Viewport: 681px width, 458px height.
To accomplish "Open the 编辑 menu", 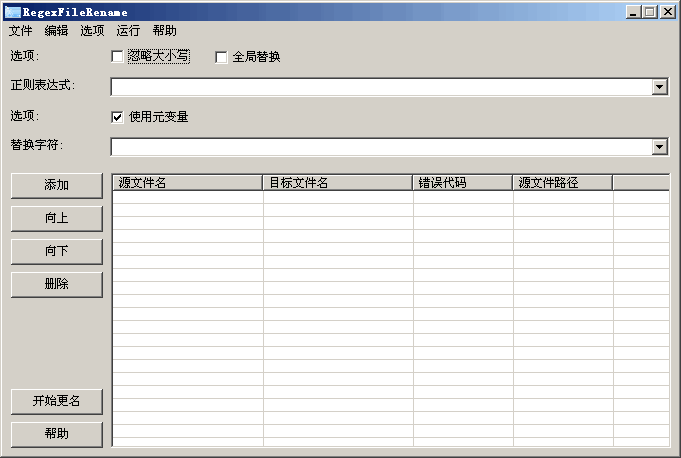I will click(56, 31).
